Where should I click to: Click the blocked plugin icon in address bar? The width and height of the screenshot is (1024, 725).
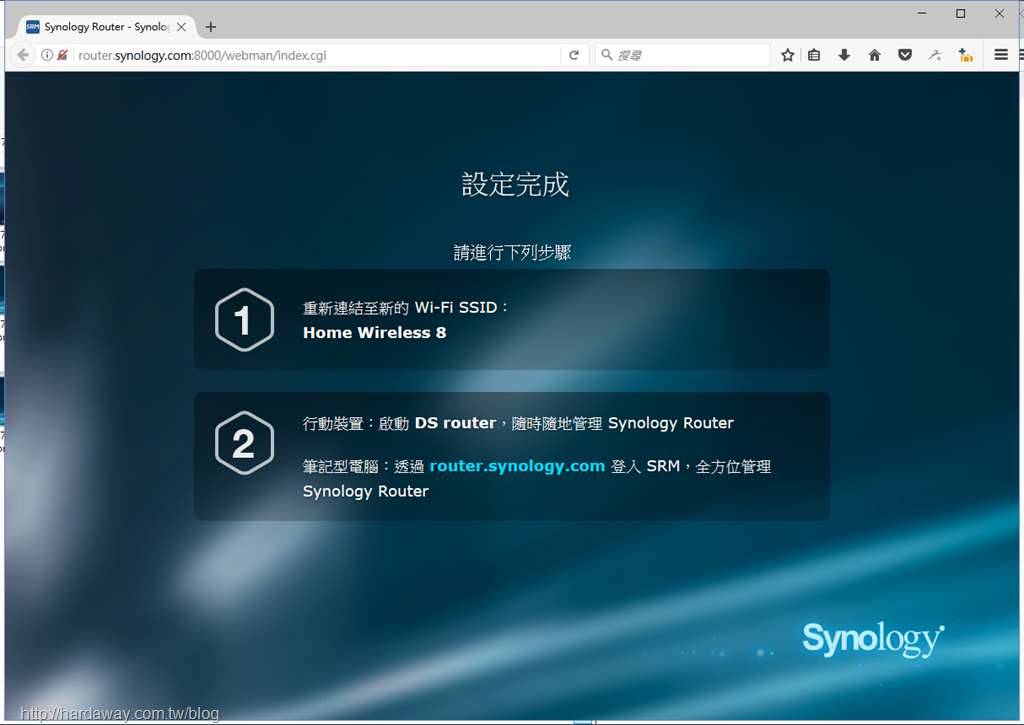62,55
